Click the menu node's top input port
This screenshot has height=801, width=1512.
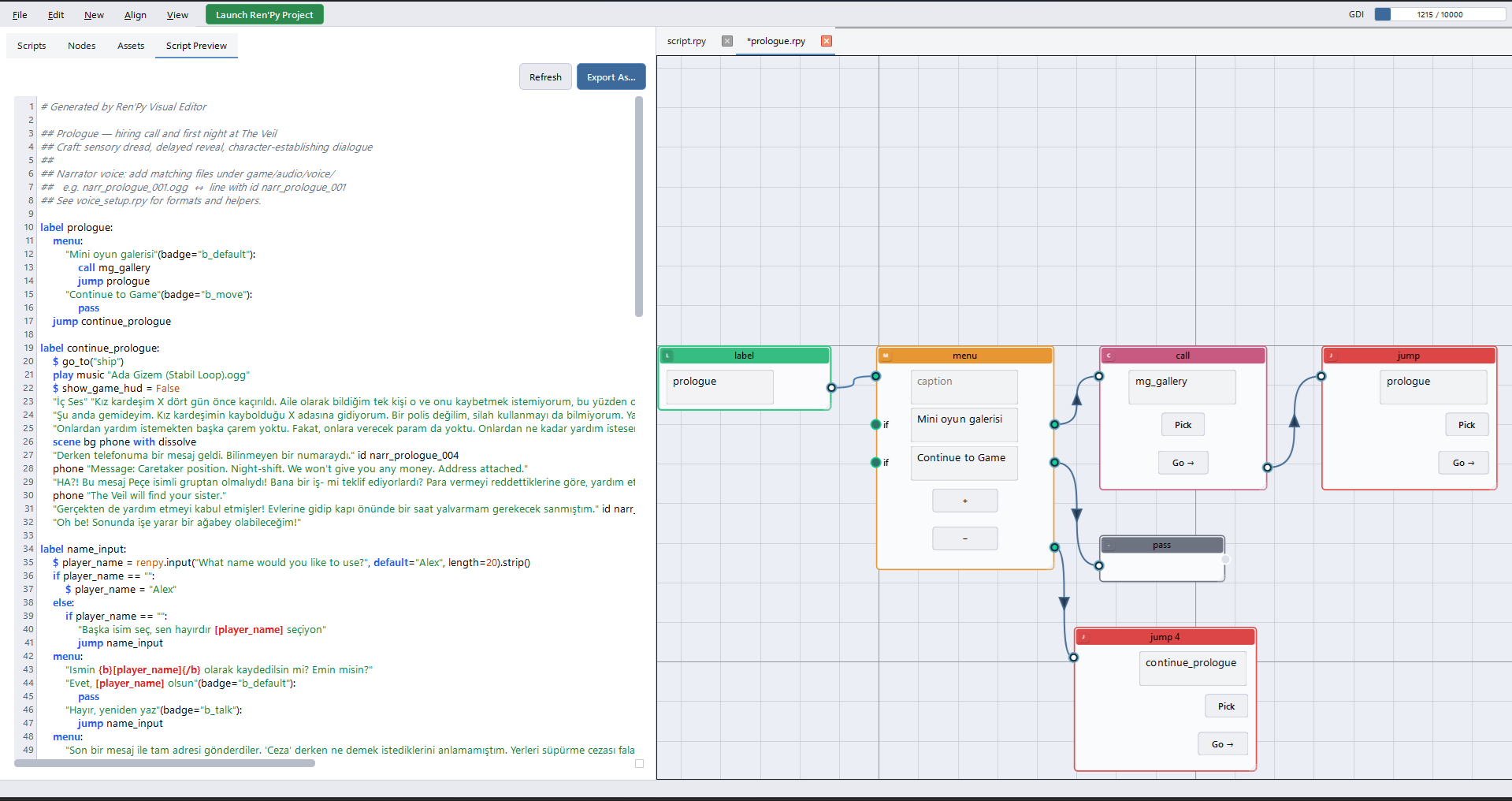[875, 376]
